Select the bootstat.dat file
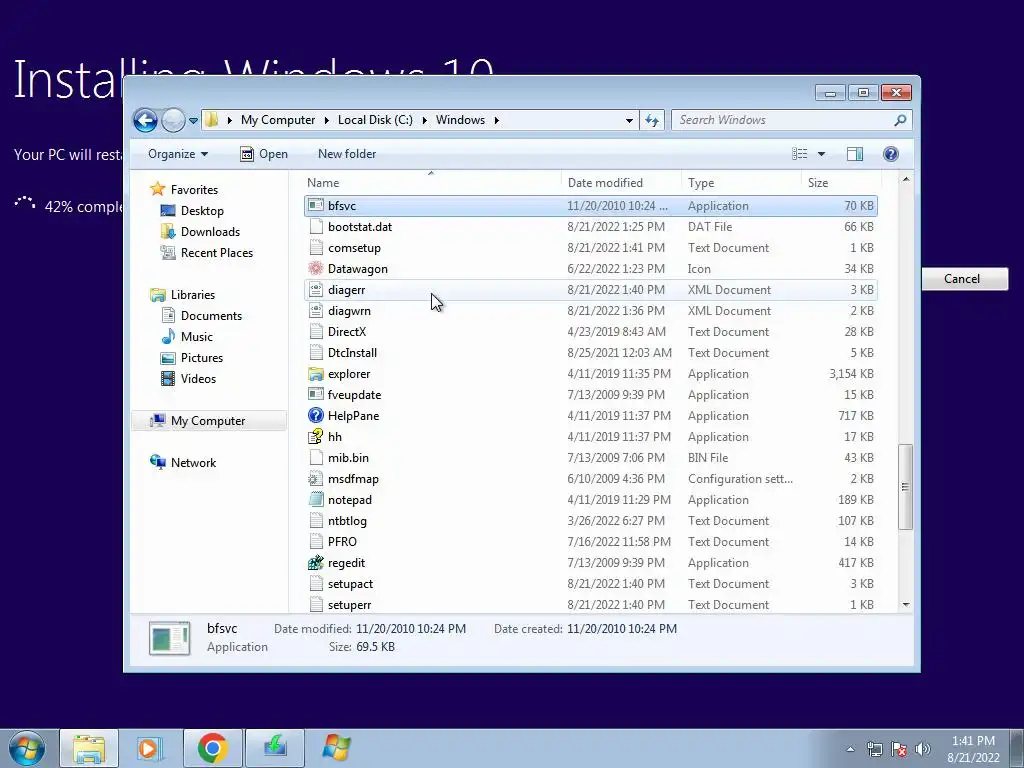The width and height of the screenshot is (1024, 768). click(590, 227)
